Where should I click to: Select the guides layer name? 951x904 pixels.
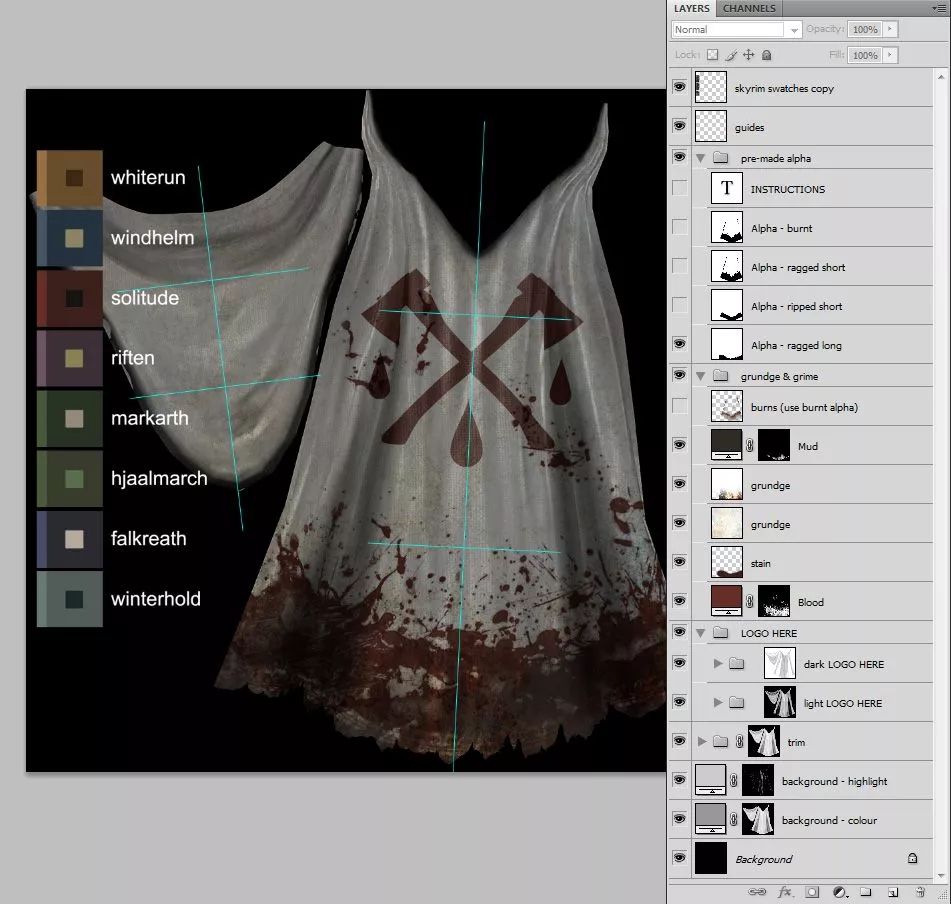click(749, 127)
